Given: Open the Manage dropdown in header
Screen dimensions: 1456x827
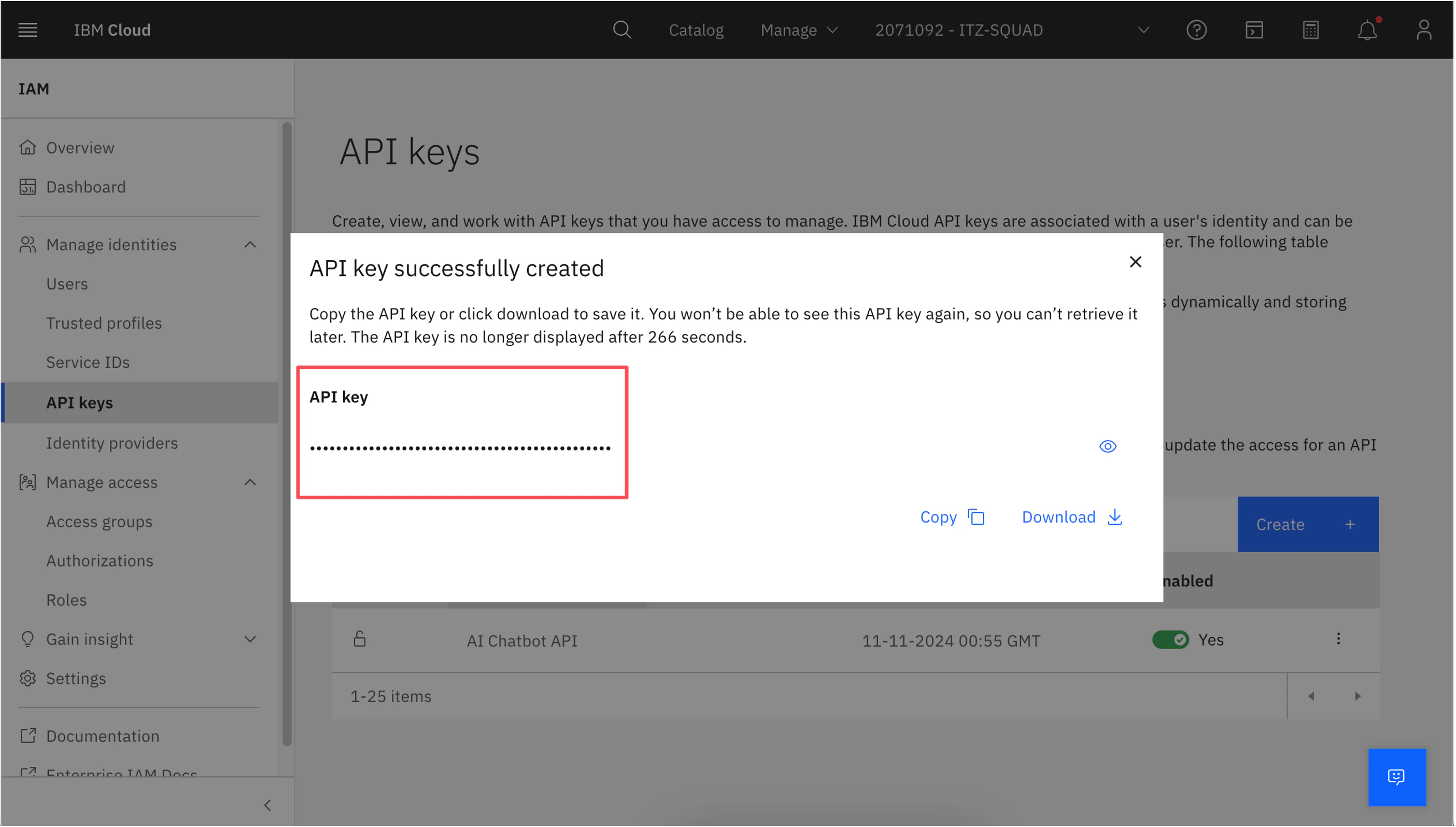Looking at the screenshot, I should (x=799, y=30).
